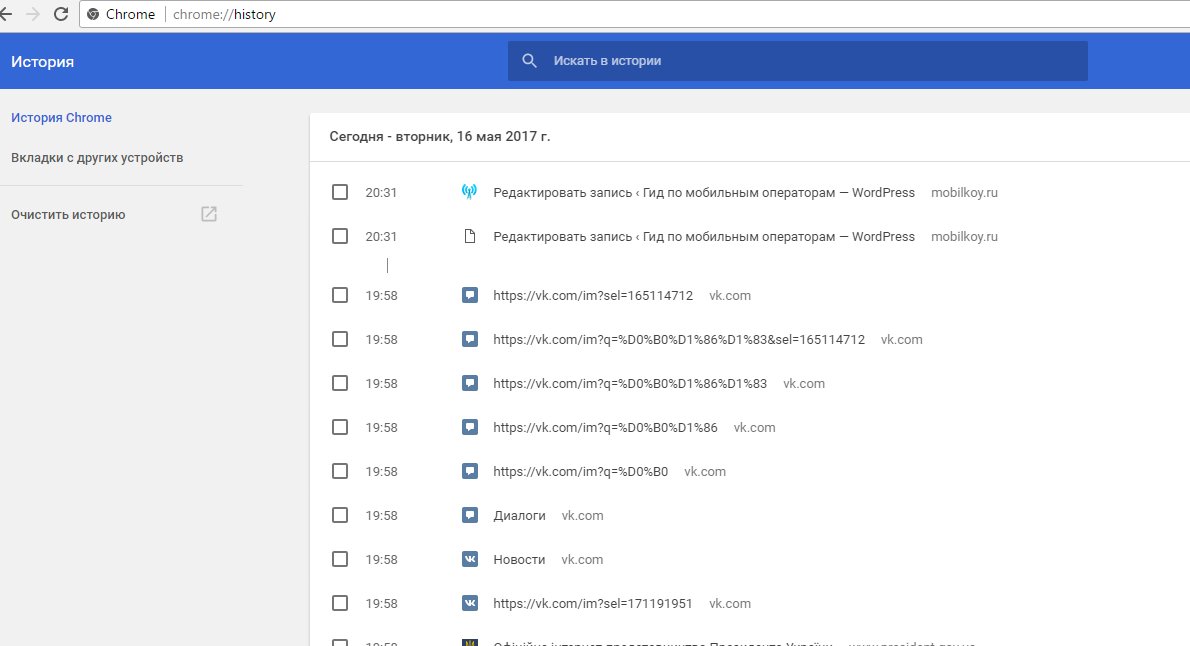The height and width of the screenshot is (646, 1190).
Task: Open the История Chrome sidebar section
Action: (61, 118)
